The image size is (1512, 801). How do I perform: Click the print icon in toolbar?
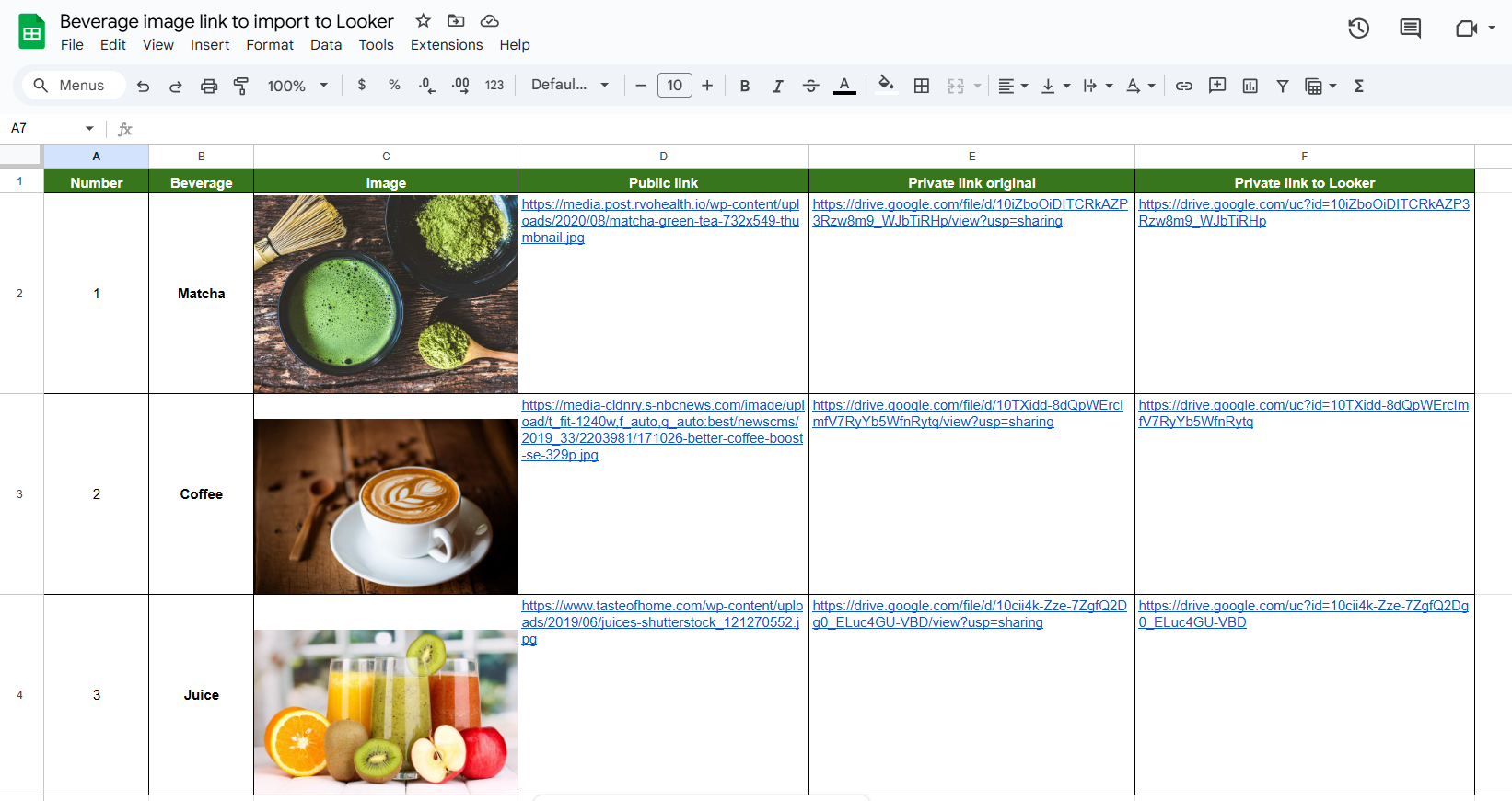pos(209,86)
